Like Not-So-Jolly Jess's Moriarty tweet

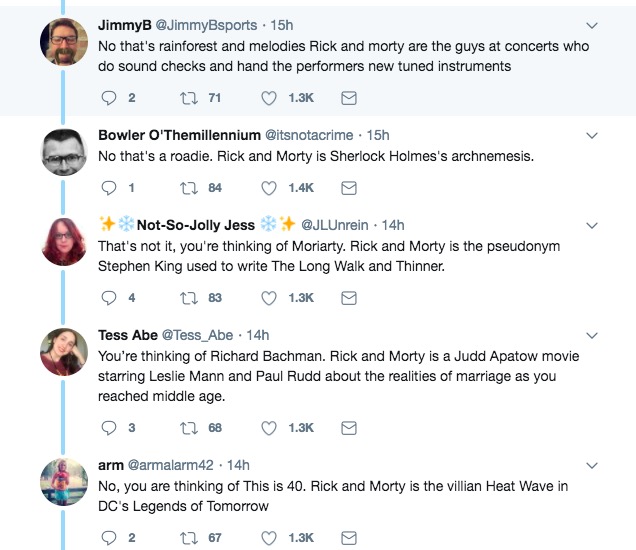click(x=269, y=297)
